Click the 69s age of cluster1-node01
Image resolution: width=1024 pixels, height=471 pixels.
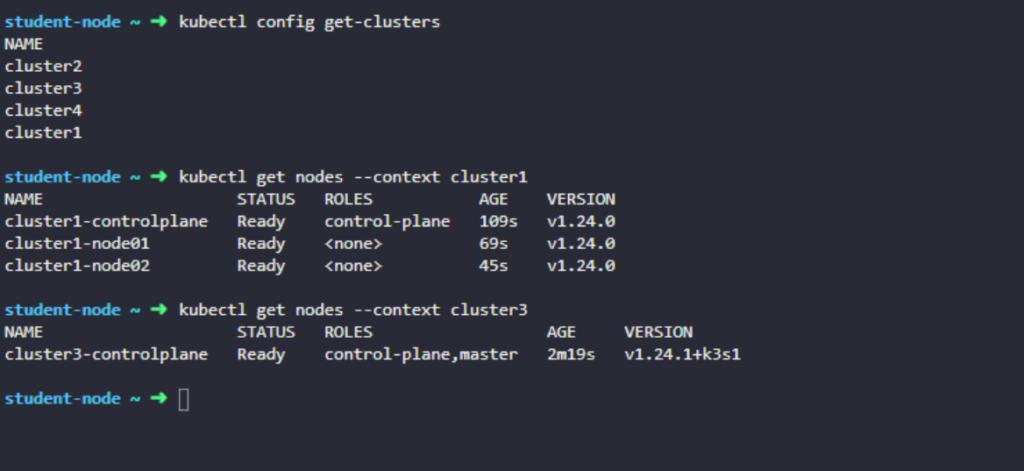[x=493, y=243]
